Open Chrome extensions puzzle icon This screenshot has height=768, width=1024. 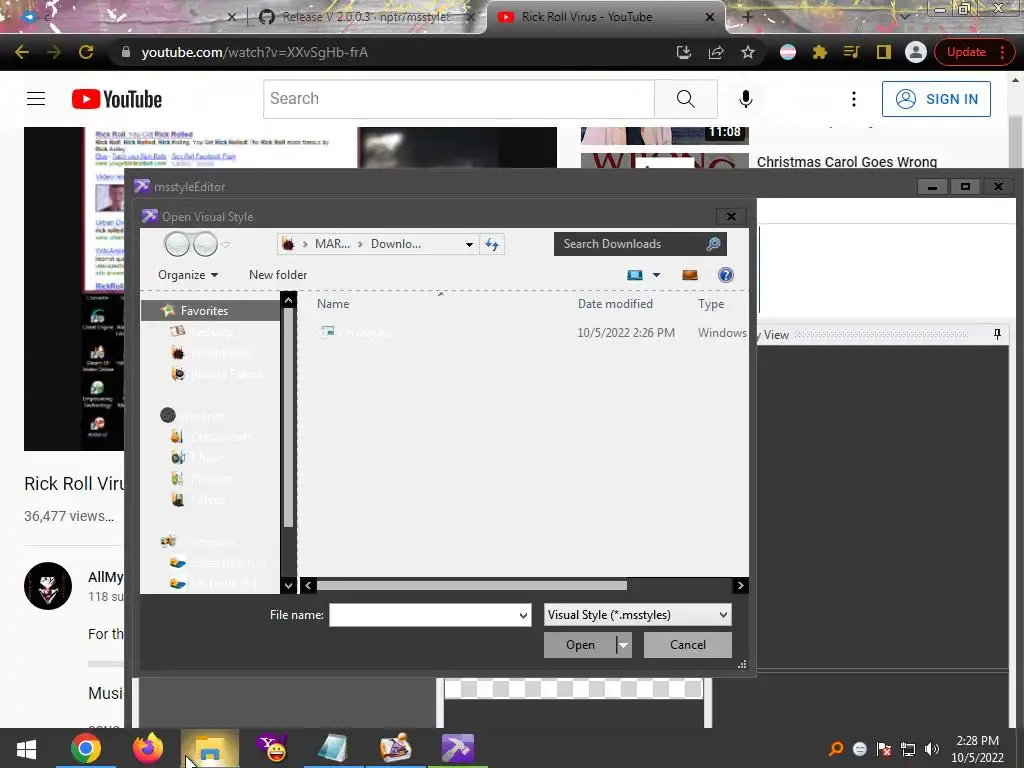(x=820, y=52)
